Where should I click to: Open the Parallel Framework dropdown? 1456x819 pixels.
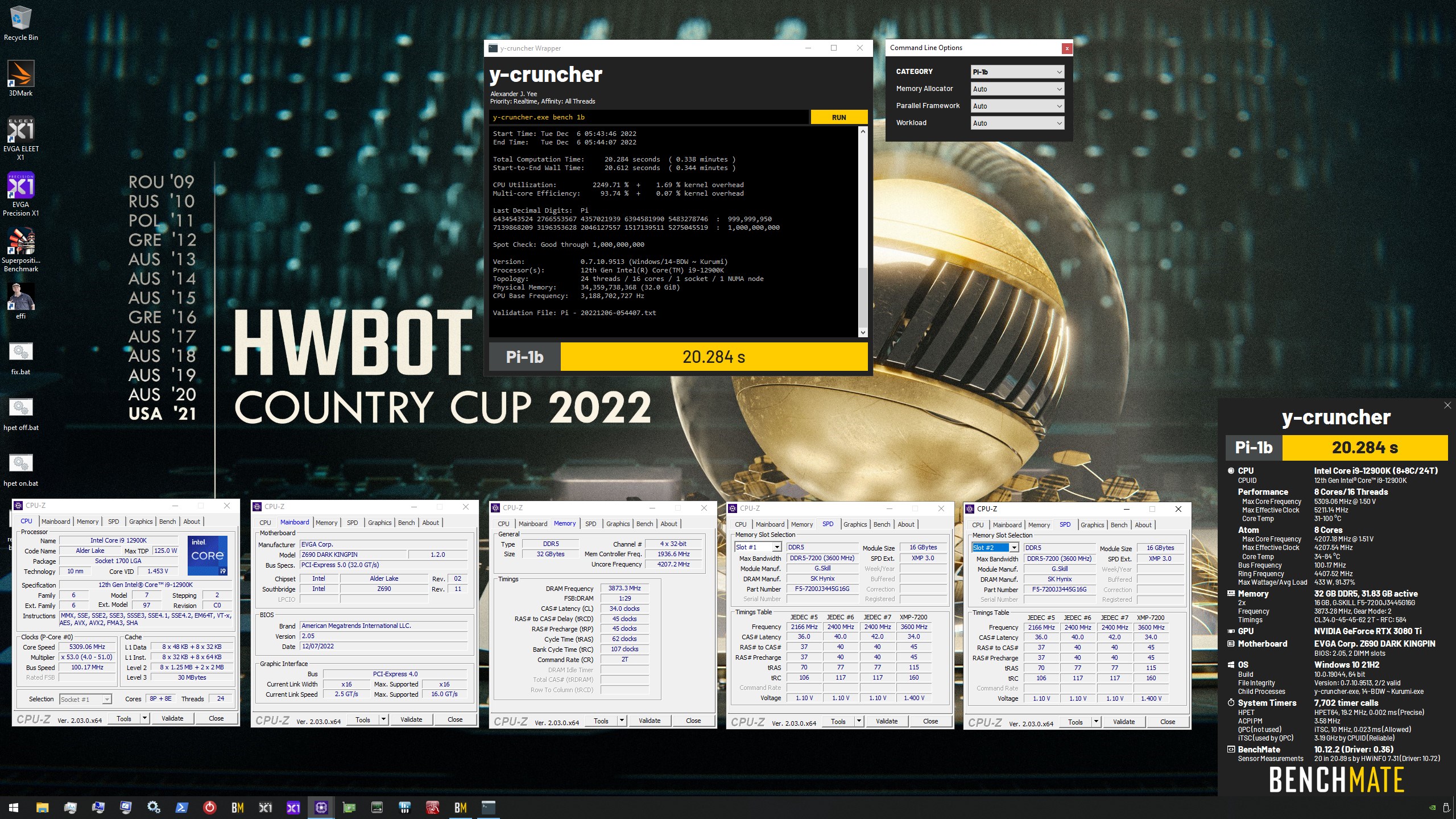[x=1017, y=106]
